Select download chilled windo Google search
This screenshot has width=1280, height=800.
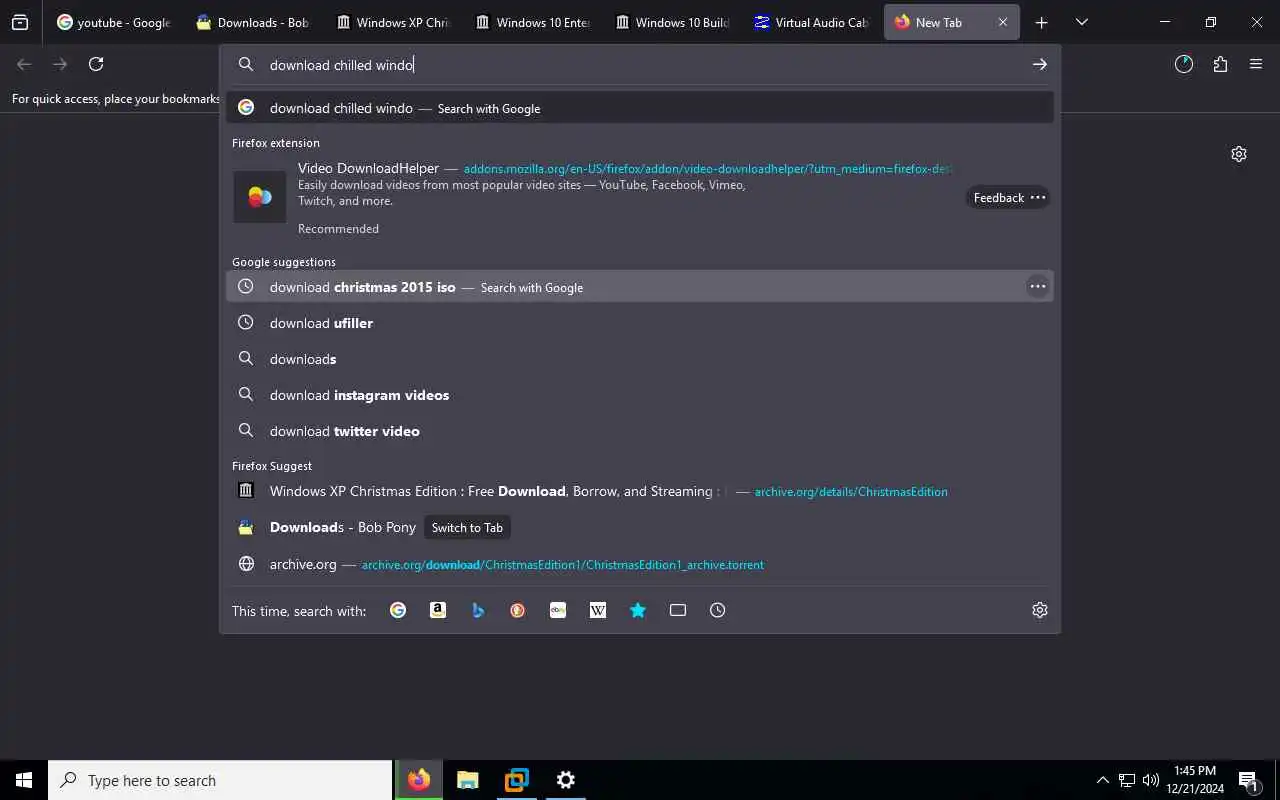pos(640,107)
